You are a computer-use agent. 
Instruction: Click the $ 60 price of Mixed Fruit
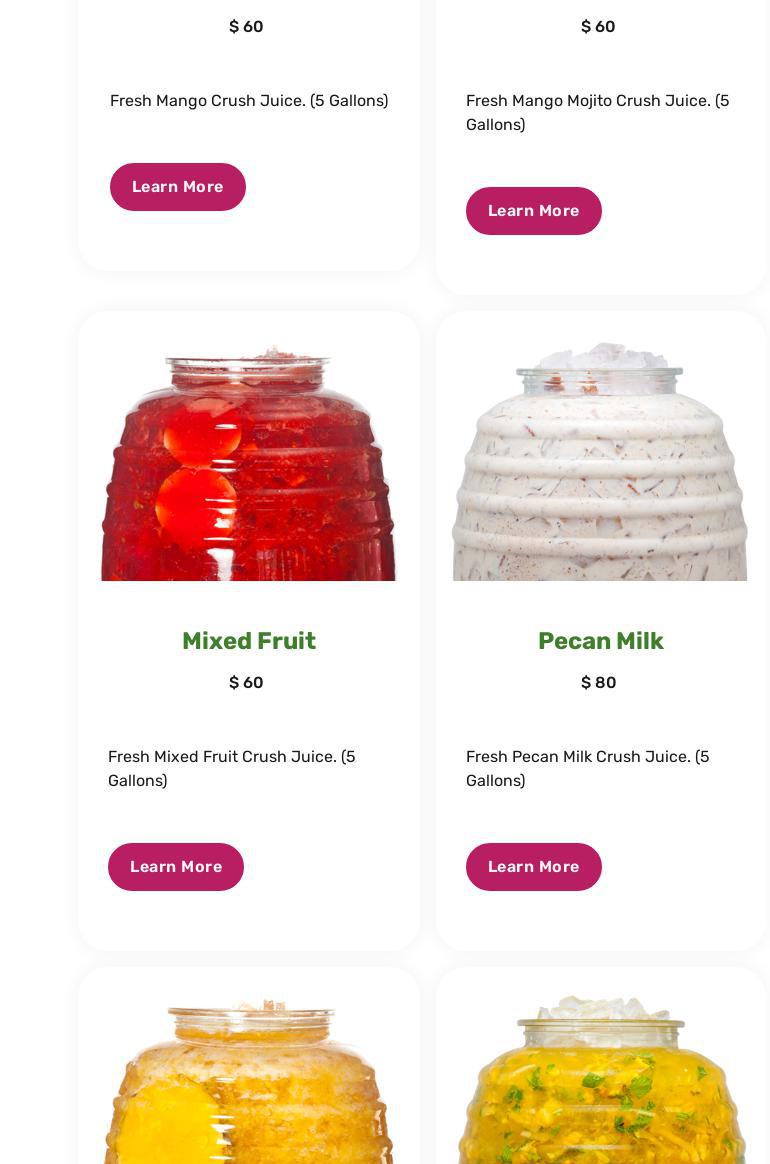tap(246, 682)
